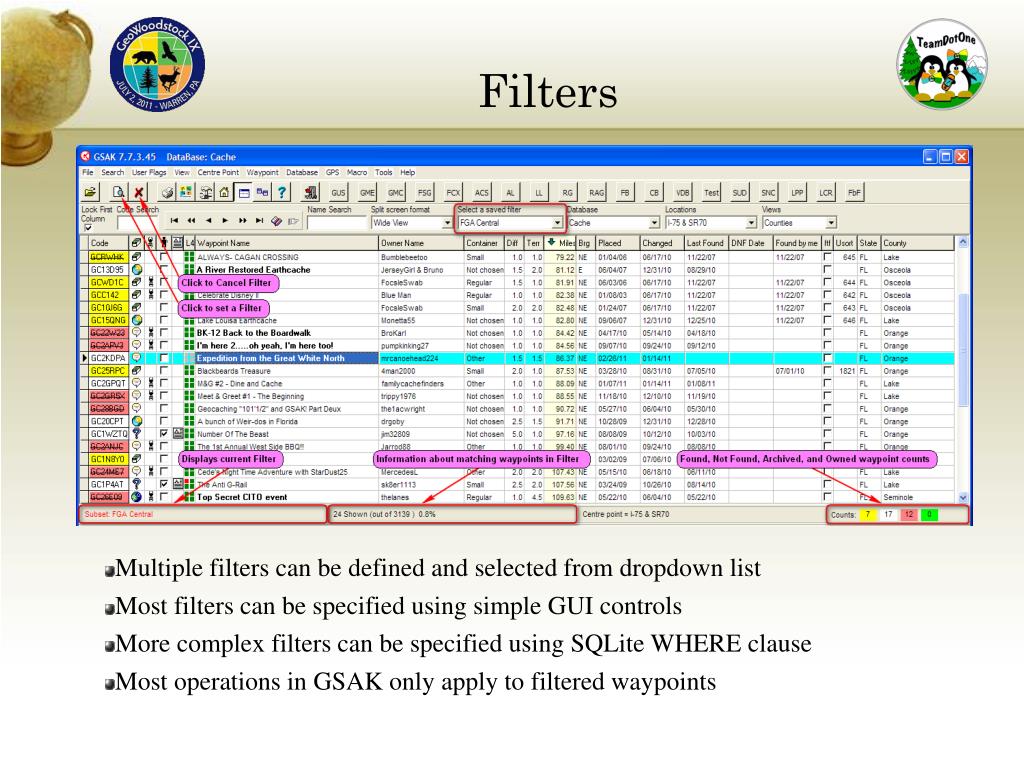The image size is (1024, 768).
Task: Open the User Flags menu
Action: pos(149,172)
